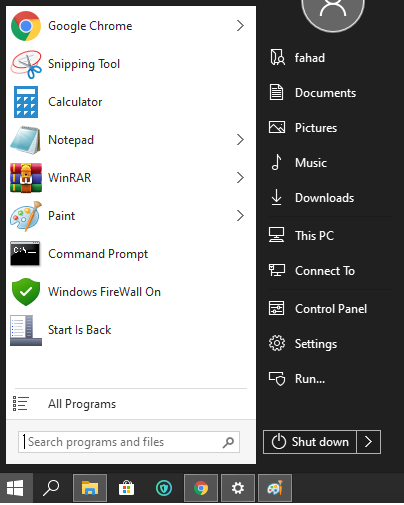Expand the WinRAR submenu arrow
The width and height of the screenshot is (404, 505).
point(240,178)
